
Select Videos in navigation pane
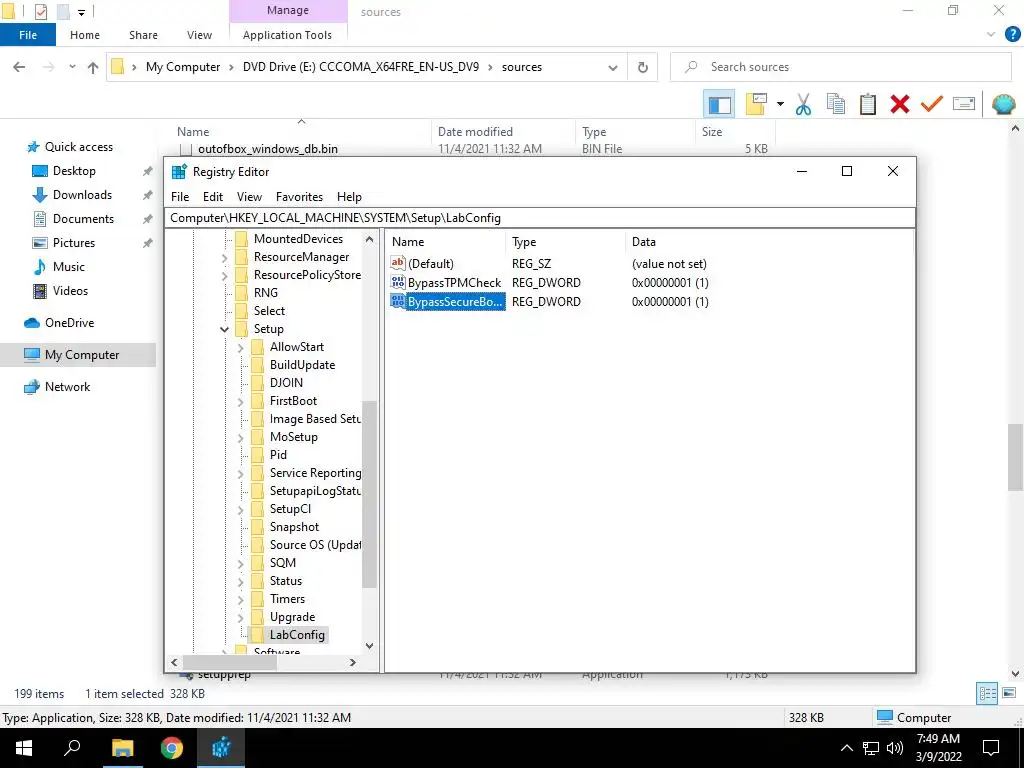coord(70,291)
